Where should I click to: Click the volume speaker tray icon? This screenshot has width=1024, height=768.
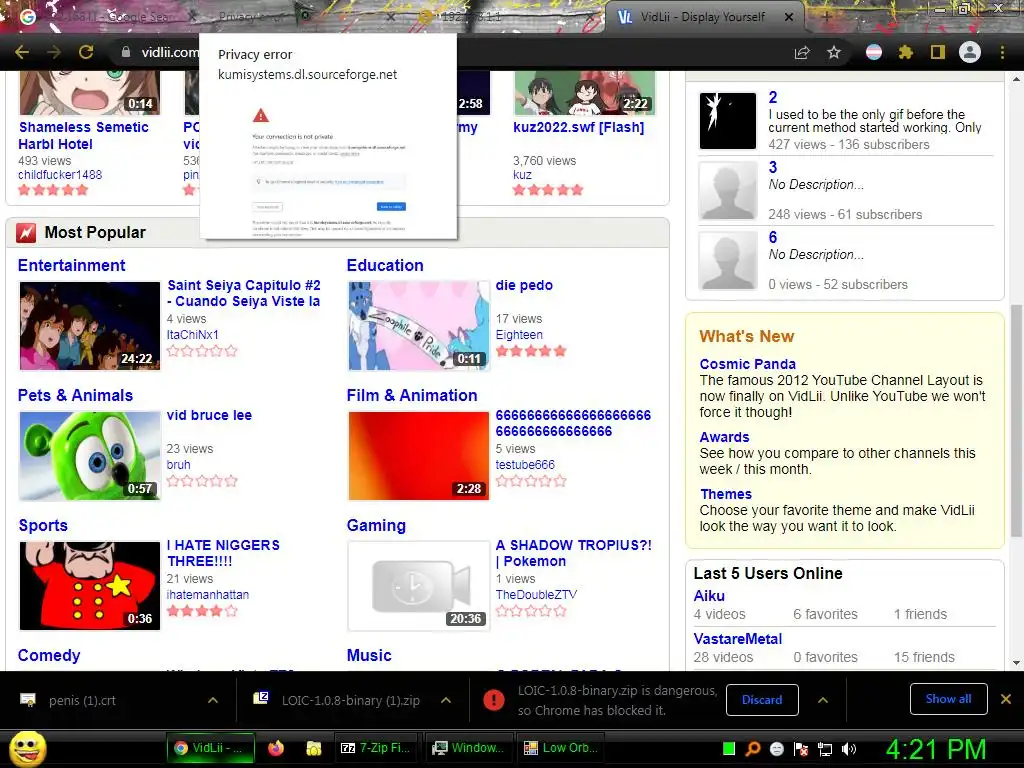coord(849,749)
